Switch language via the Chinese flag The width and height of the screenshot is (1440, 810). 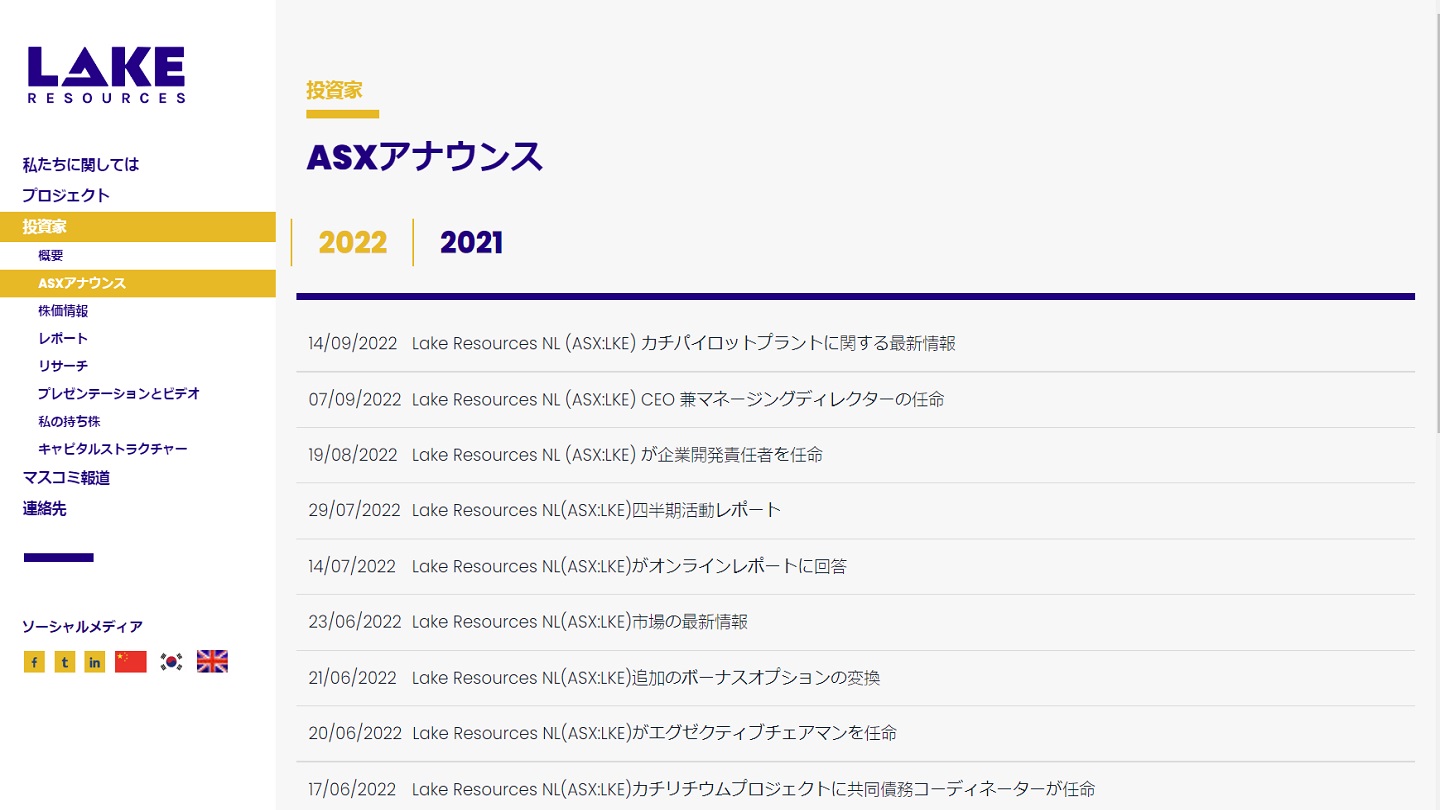pyautogui.click(x=131, y=662)
